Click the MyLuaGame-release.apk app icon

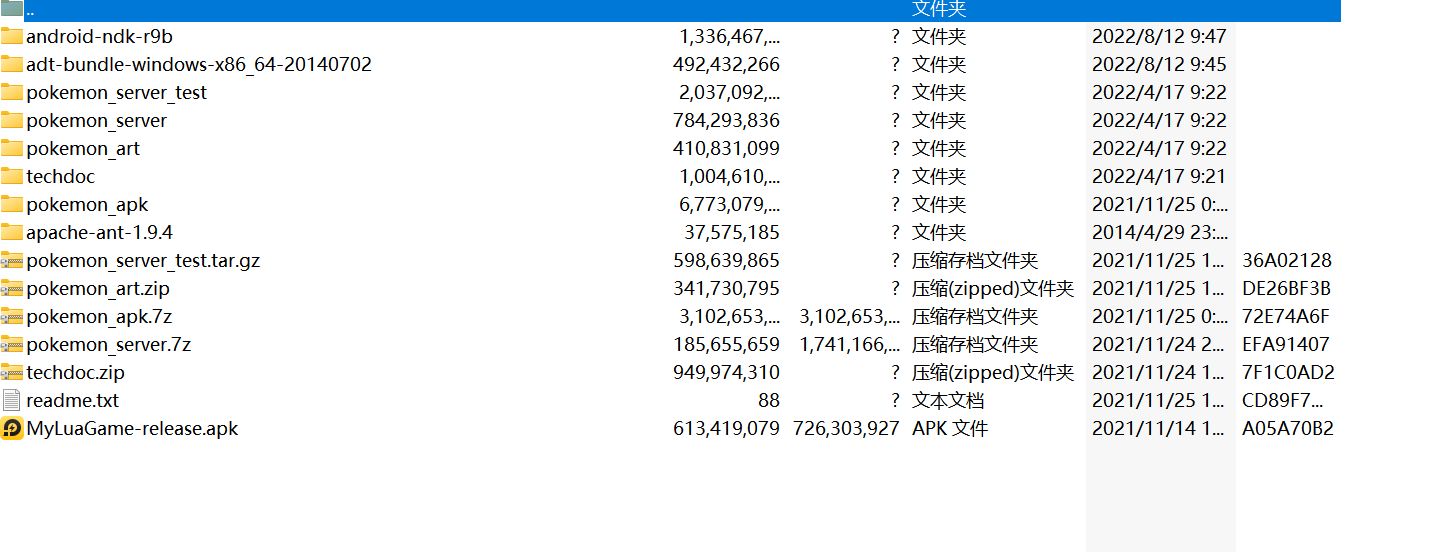coord(12,428)
